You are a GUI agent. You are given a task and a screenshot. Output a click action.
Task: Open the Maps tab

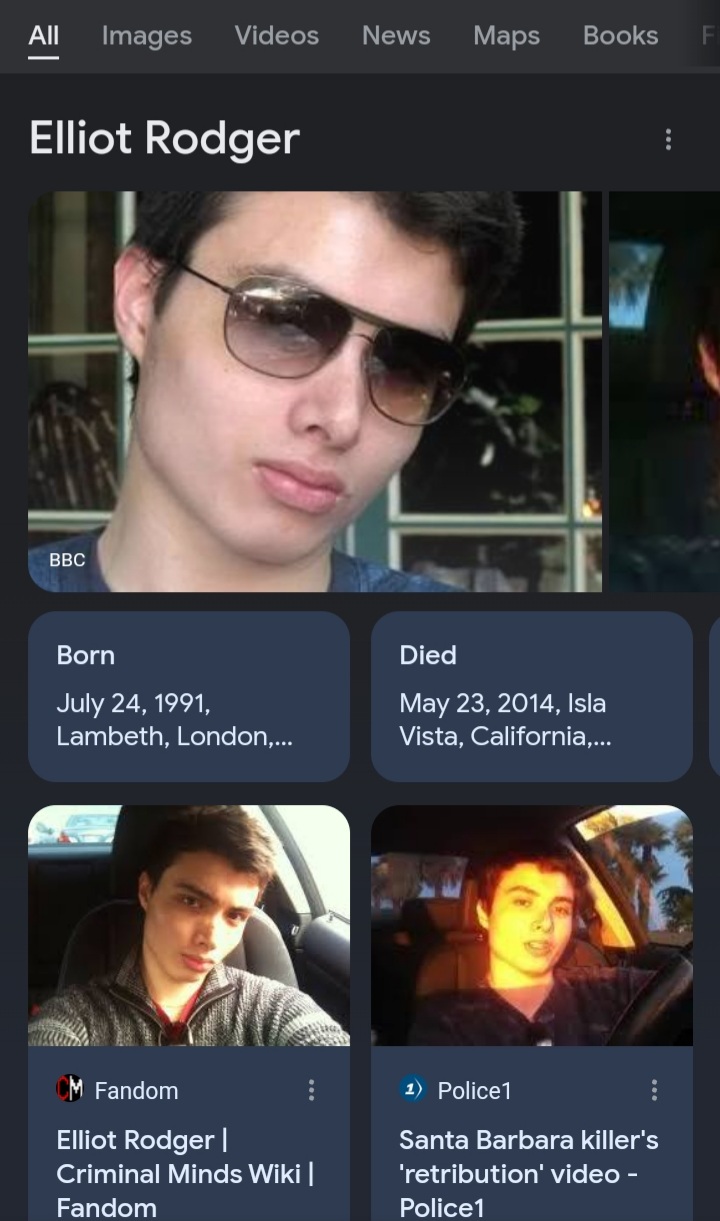coord(506,36)
